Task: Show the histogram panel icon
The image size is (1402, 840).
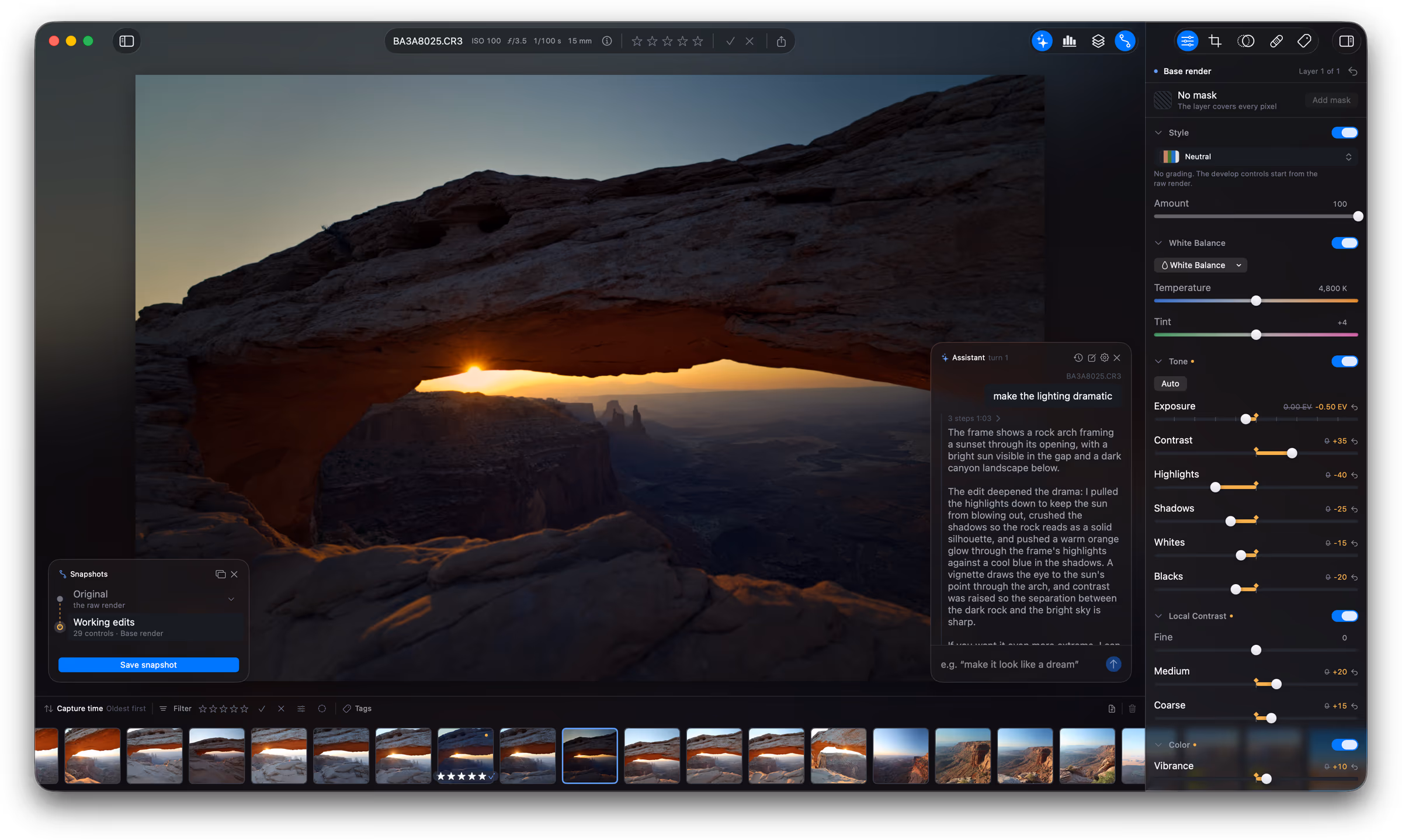Action: pyautogui.click(x=1070, y=41)
